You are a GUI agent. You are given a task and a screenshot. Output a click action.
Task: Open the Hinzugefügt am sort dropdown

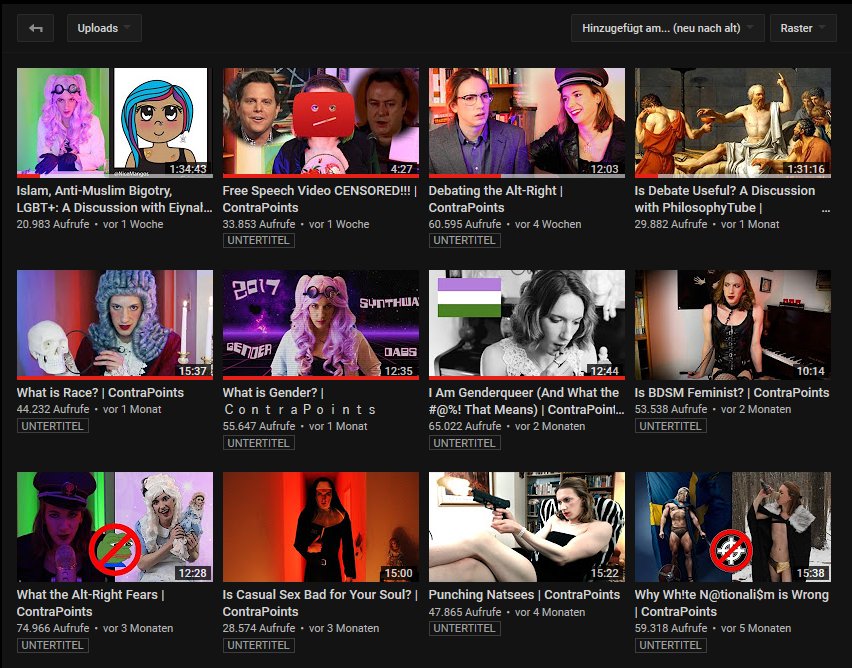[667, 28]
